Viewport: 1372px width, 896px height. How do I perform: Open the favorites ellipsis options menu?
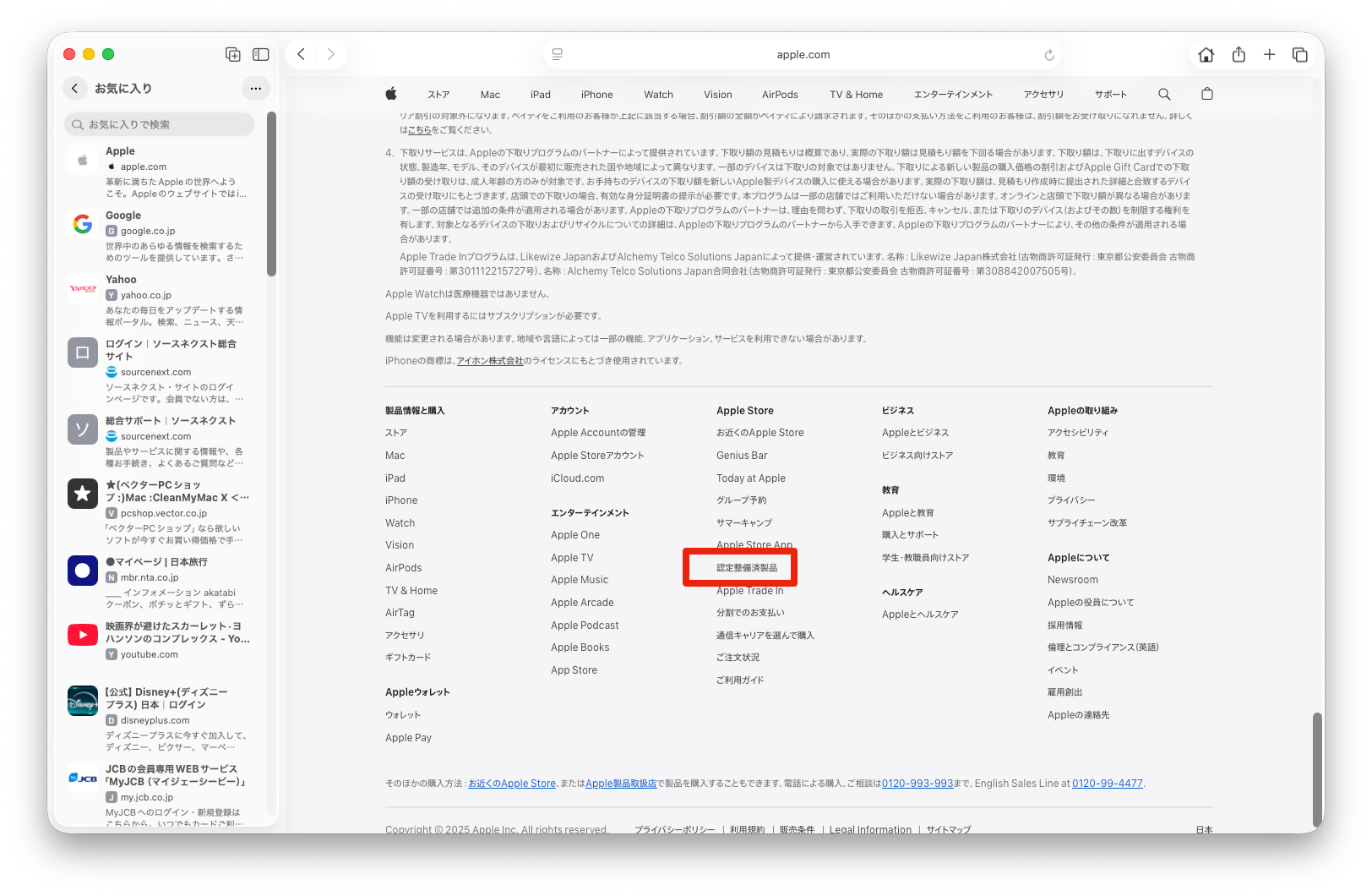point(256,88)
